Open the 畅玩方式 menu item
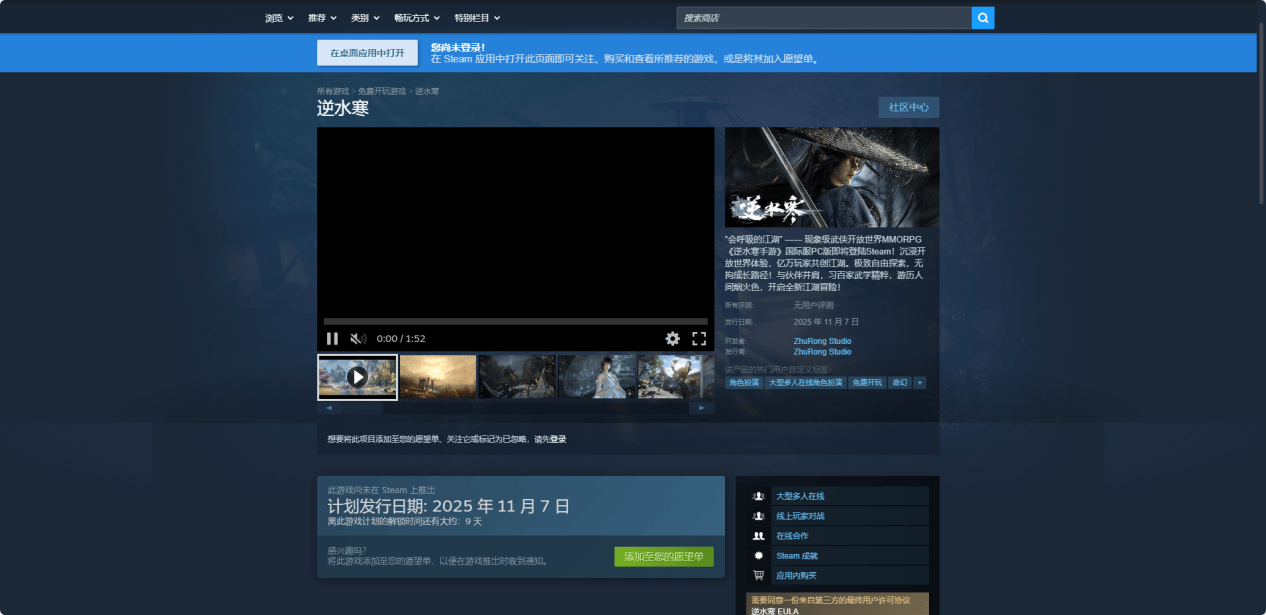 [416, 18]
